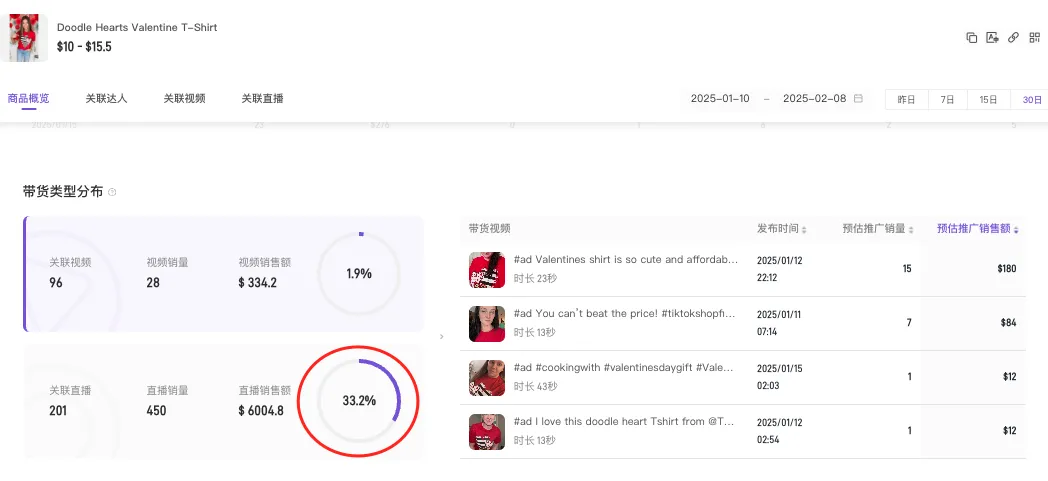
Task: Click the $ 6004.8 livestream sales amount
Action: tap(261, 410)
